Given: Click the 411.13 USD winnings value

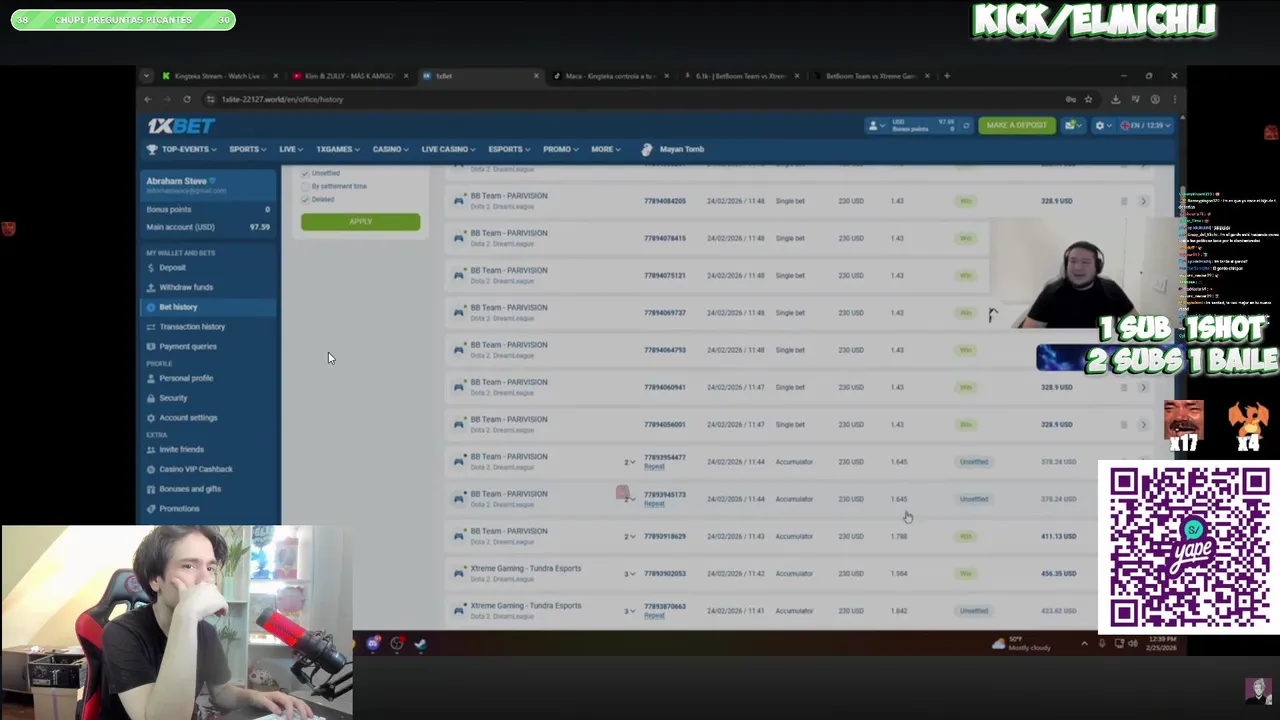Looking at the screenshot, I should pyautogui.click(x=1058, y=537).
